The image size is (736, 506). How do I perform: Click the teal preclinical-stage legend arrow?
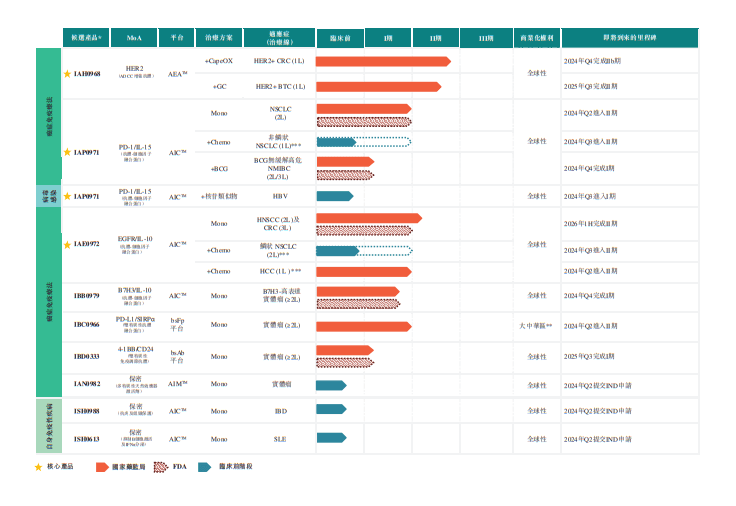(x=205, y=467)
